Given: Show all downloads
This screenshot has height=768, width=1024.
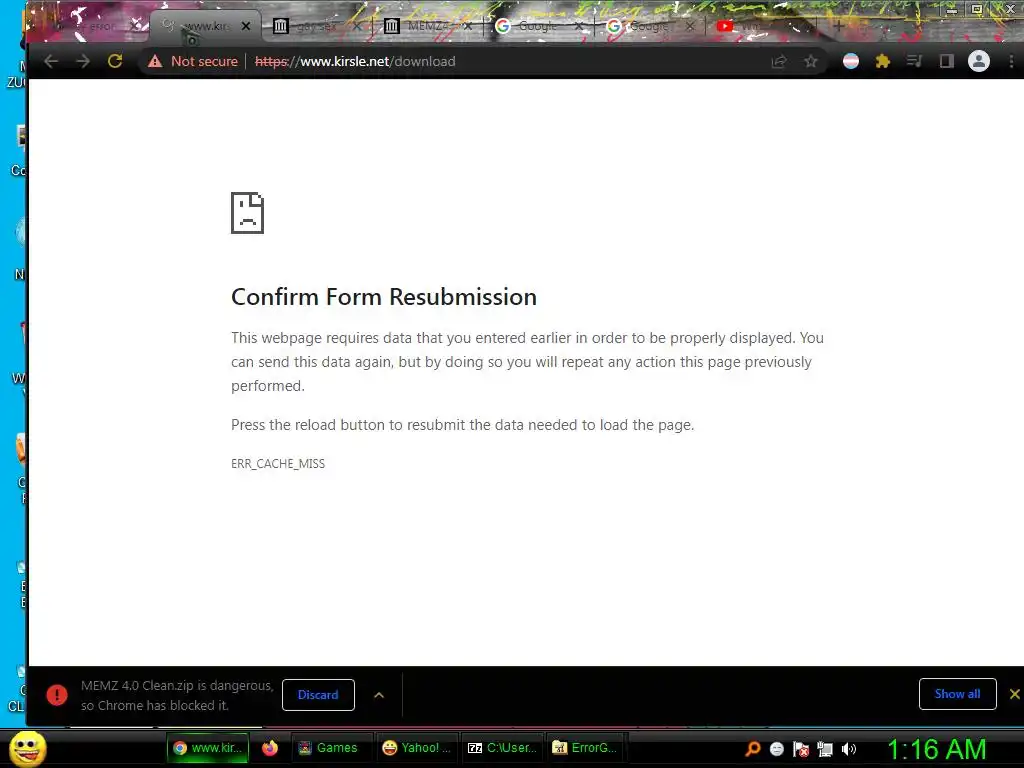Looking at the screenshot, I should [x=957, y=694].
